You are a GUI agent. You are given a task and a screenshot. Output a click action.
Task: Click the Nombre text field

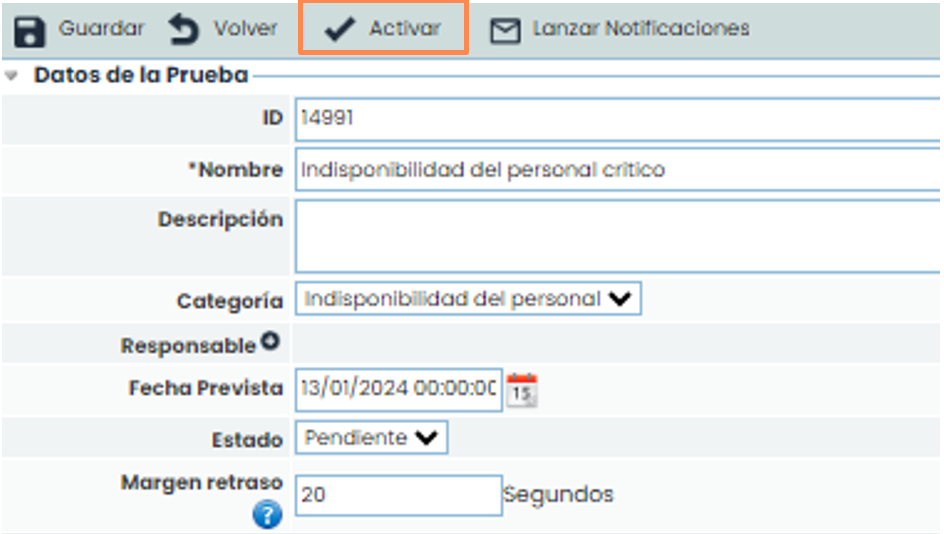[x=616, y=170]
